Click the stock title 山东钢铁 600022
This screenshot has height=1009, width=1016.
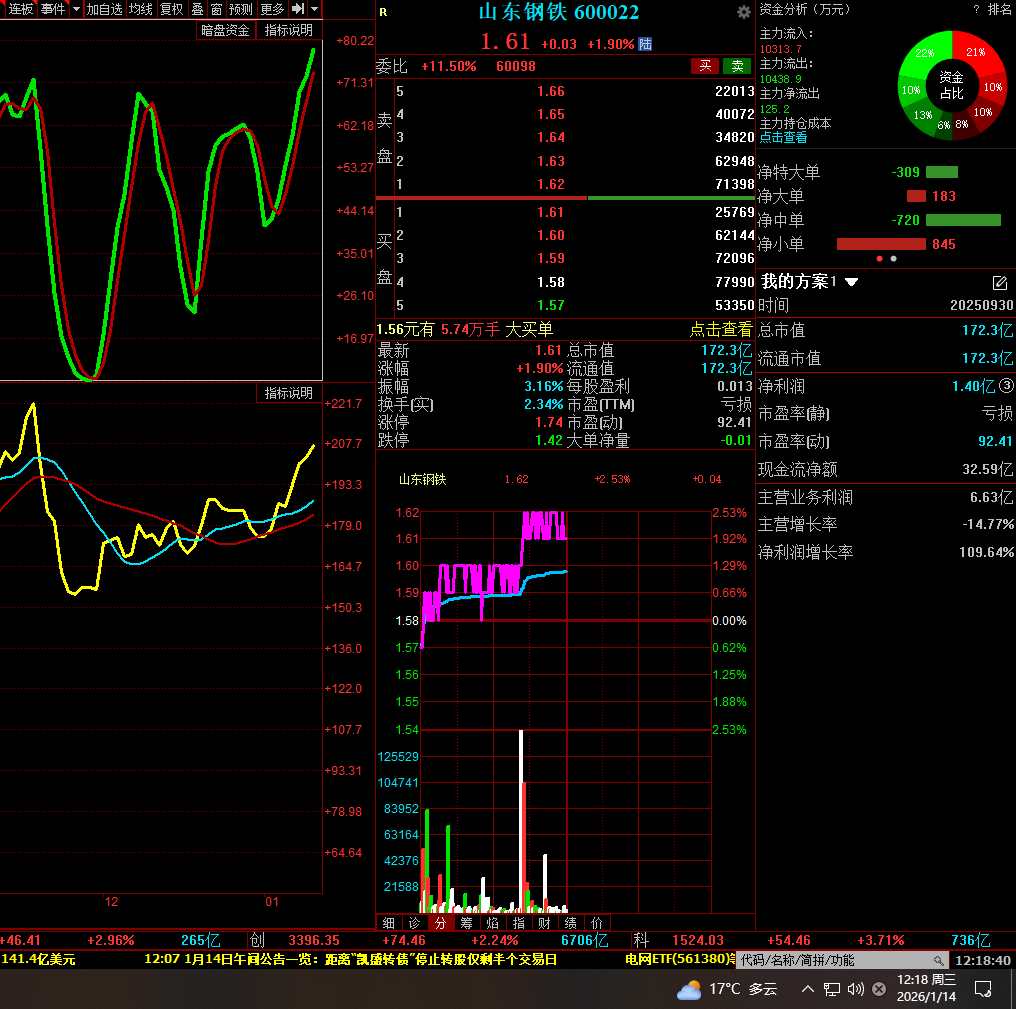point(559,12)
